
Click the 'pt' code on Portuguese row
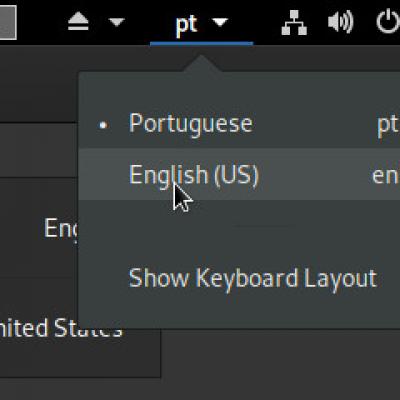[388, 126]
